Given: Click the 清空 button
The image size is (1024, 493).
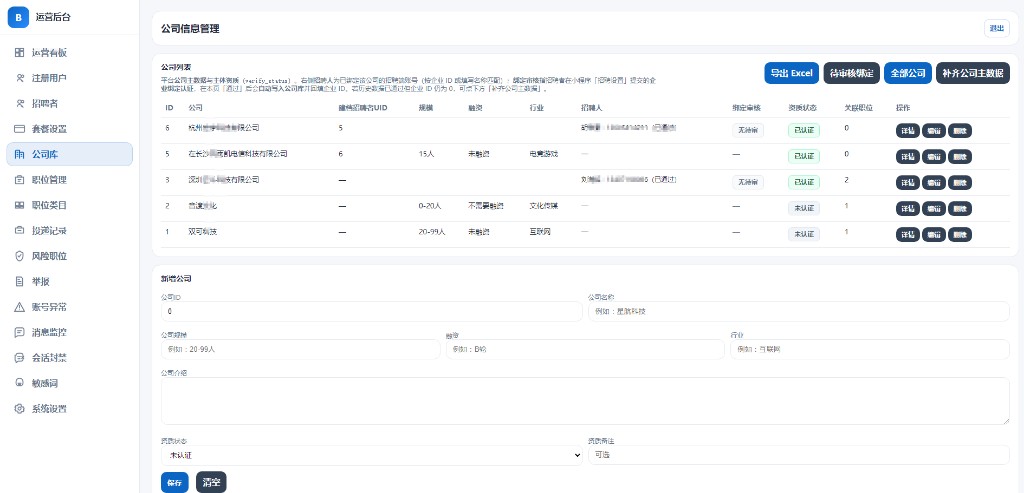Looking at the screenshot, I should pos(211,483).
